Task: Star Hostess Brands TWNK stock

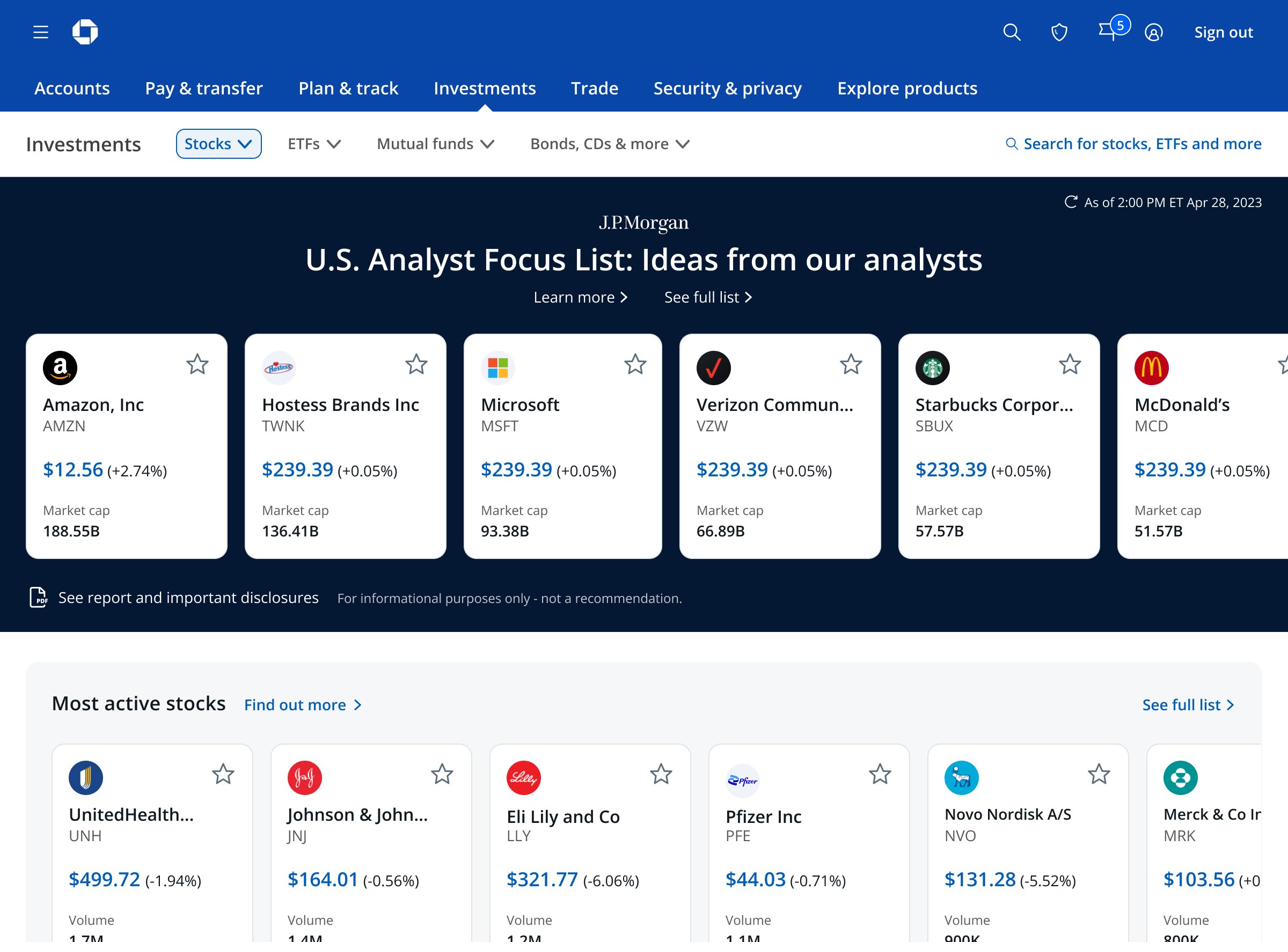Action: [417, 364]
